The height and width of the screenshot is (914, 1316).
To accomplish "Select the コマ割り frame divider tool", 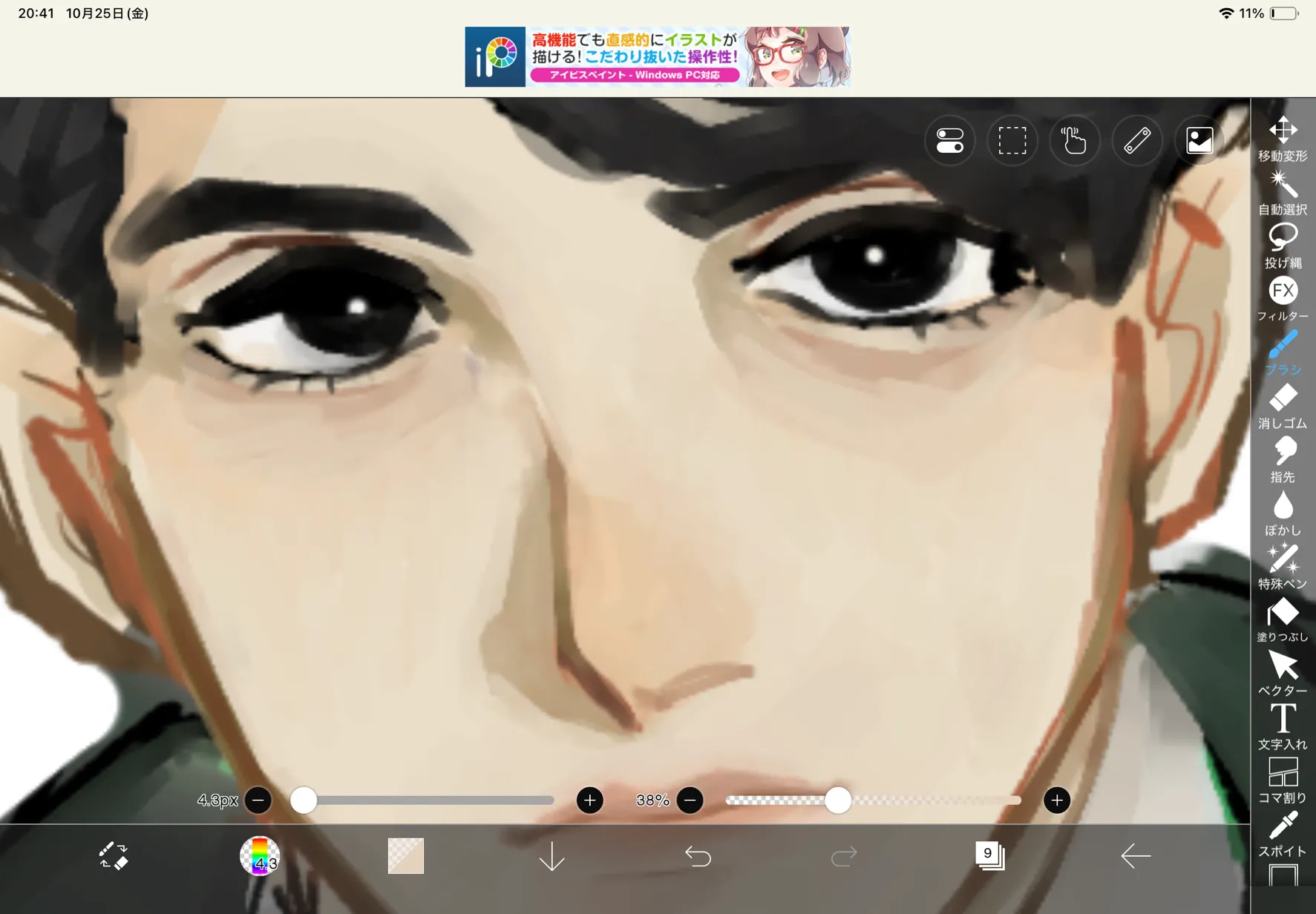I will pos(1283,780).
